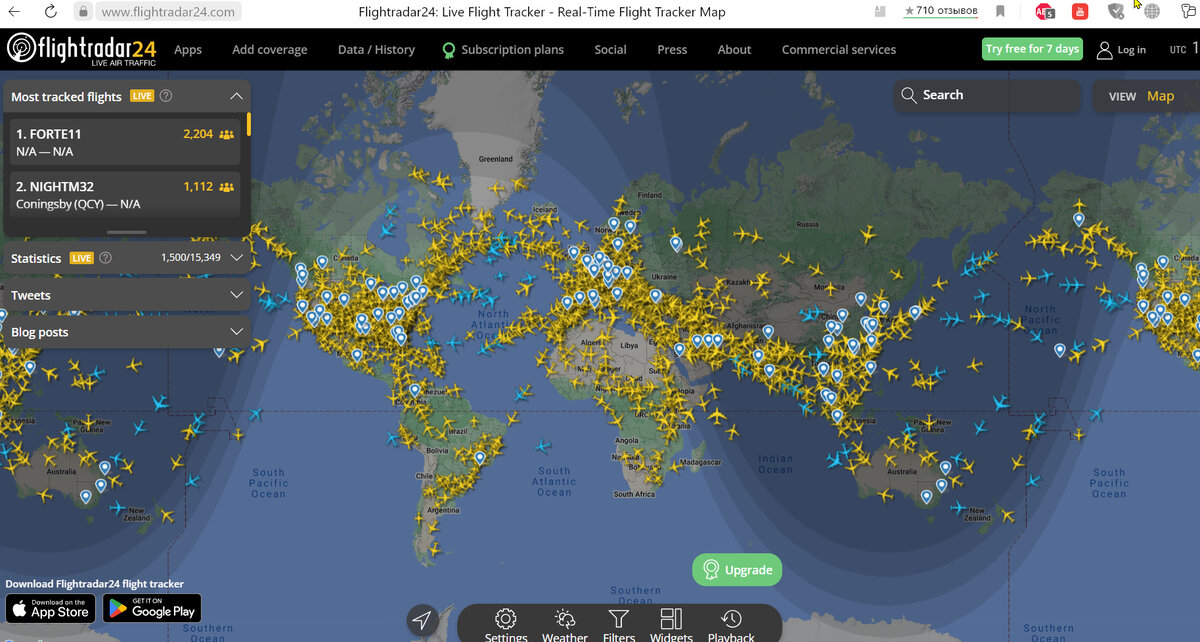Open the Commercial services menu

[839, 49]
